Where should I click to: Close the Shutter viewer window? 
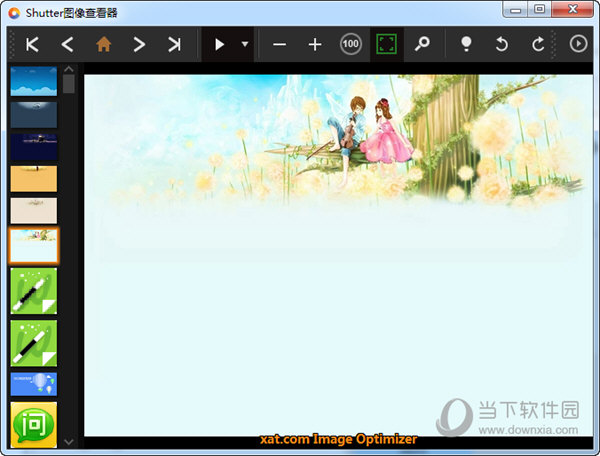572,9
